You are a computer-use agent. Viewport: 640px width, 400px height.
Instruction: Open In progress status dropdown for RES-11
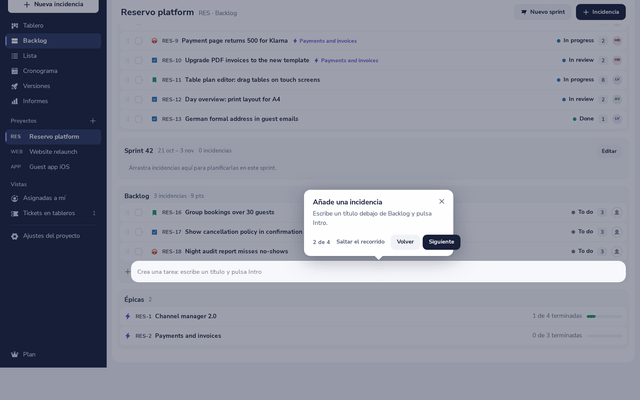(x=575, y=80)
